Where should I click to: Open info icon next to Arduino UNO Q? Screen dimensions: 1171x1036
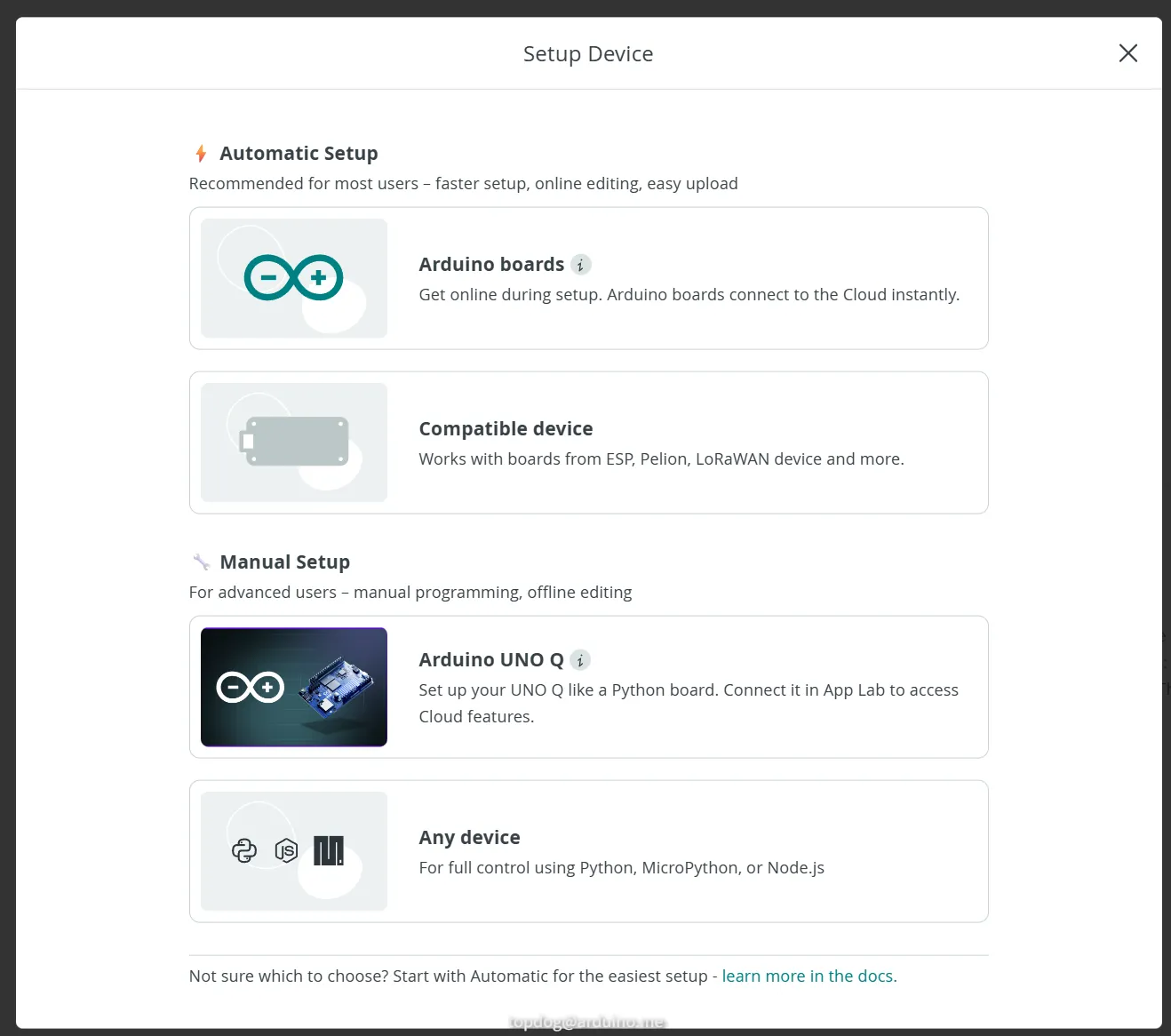click(x=580, y=660)
